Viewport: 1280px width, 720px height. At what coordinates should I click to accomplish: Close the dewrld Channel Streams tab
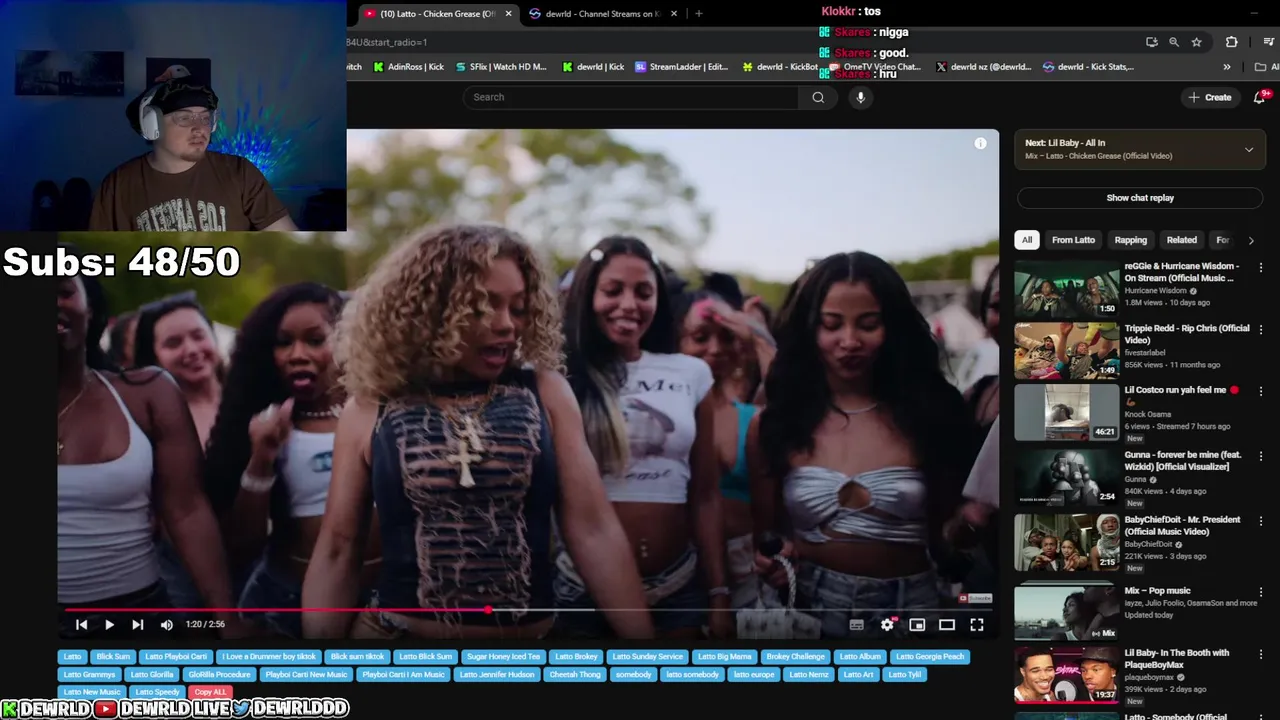tap(674, 14)
